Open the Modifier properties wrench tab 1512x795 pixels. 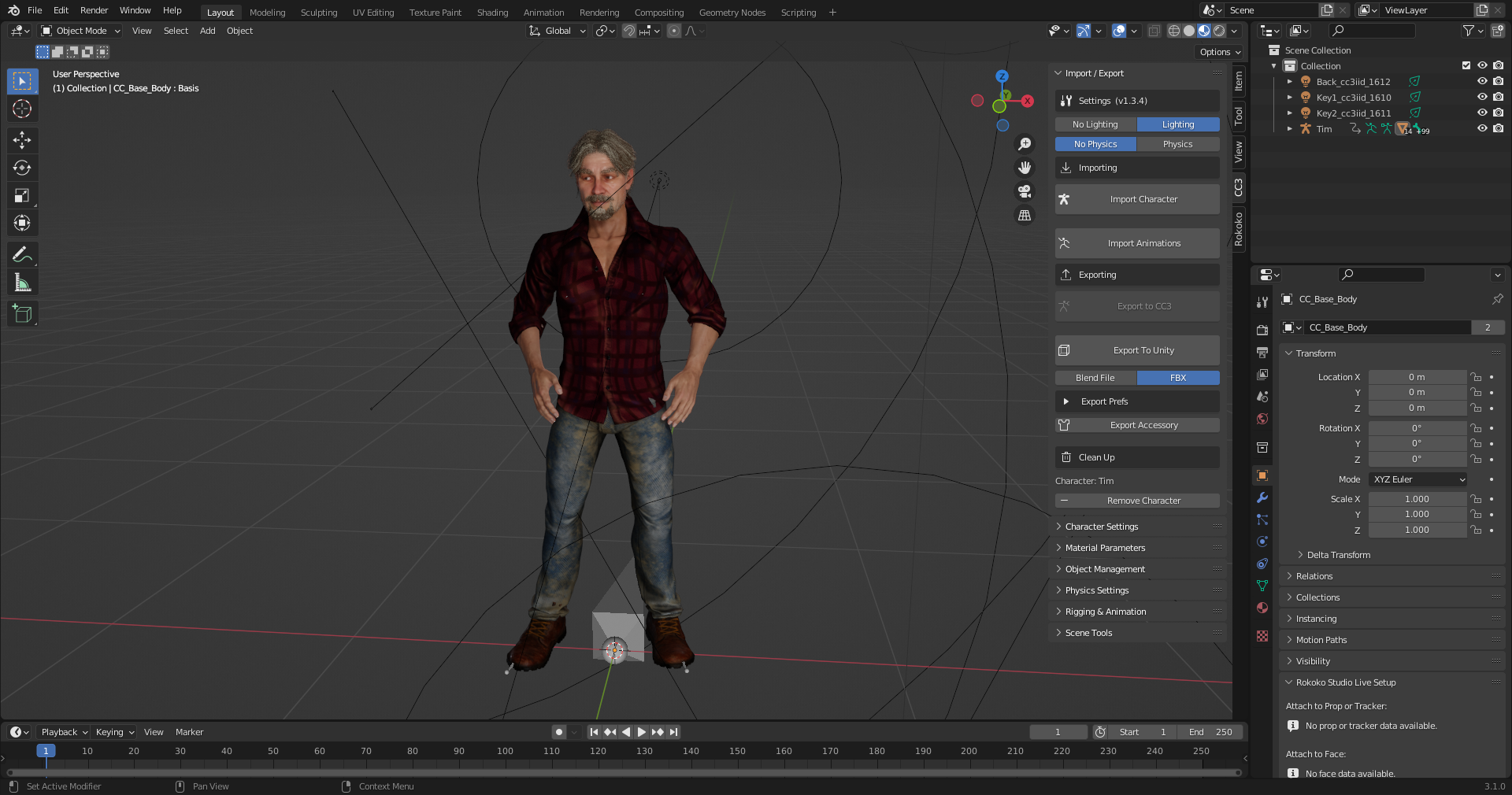[x=1262, y=497]
